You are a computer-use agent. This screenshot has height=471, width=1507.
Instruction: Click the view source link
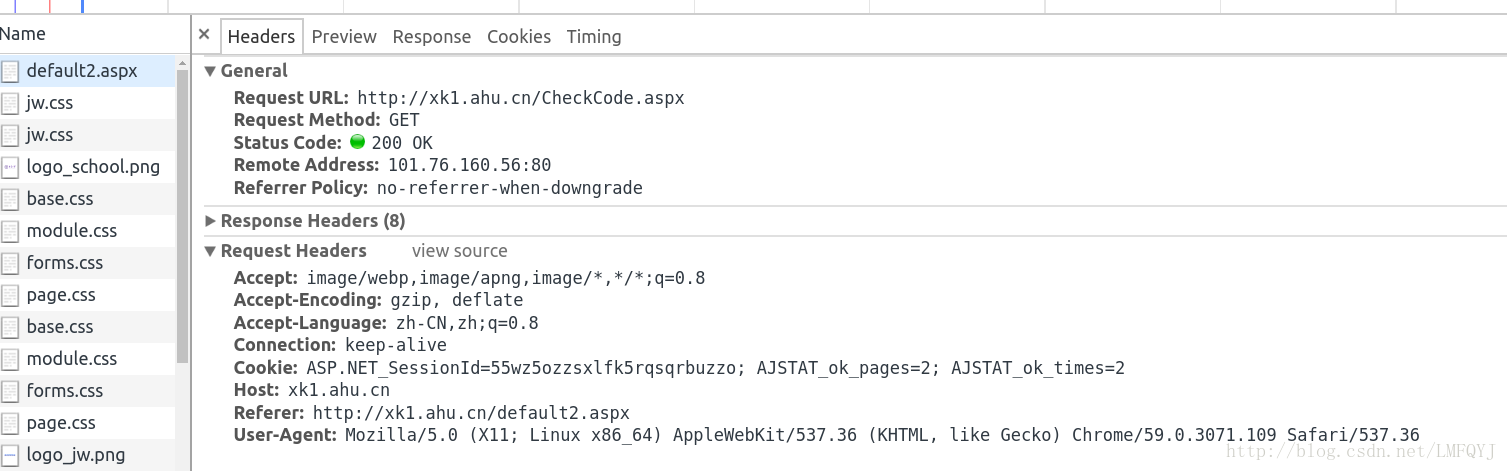tap(460, 251)
